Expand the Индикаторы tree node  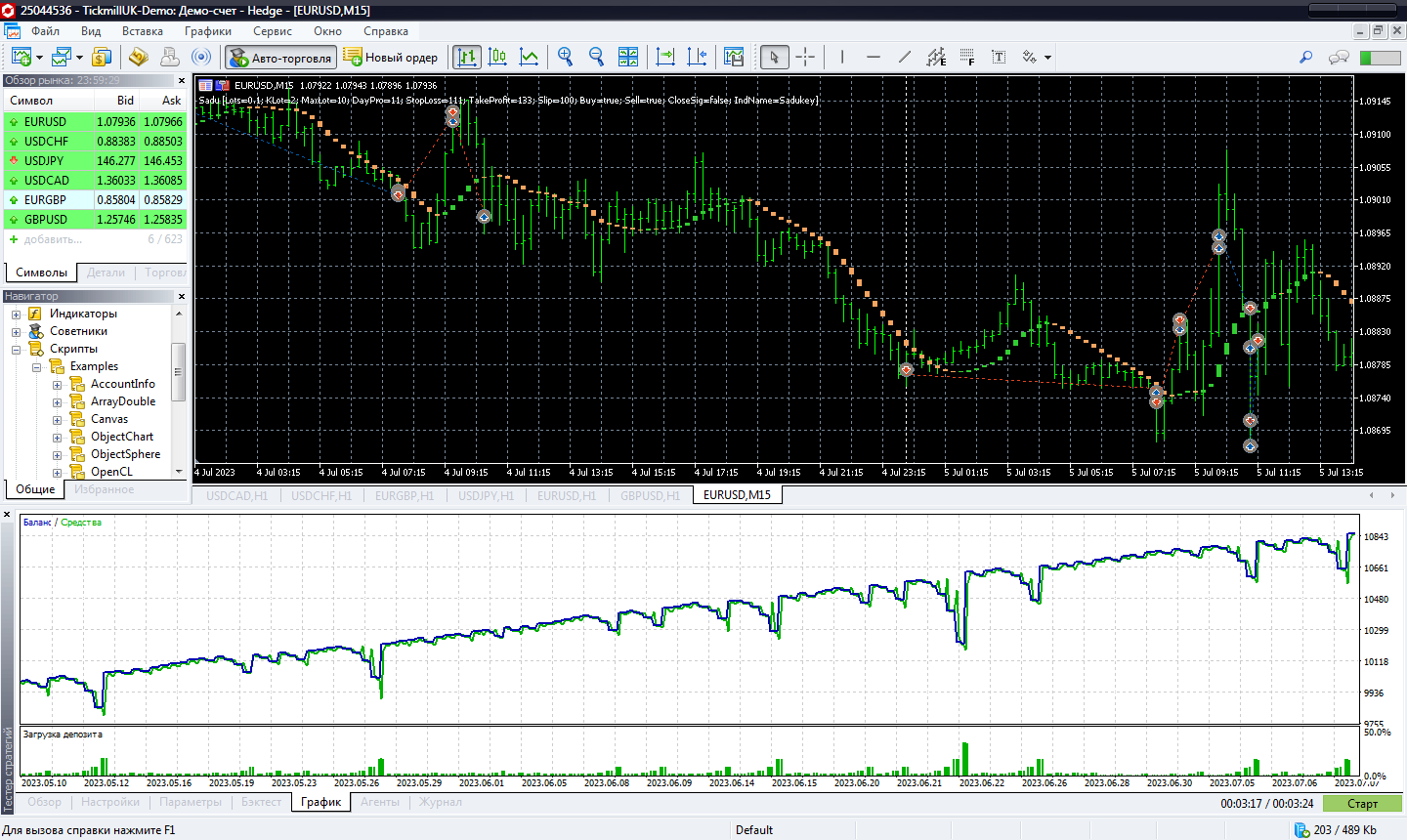pyautogui.click(x=16, y=315)
